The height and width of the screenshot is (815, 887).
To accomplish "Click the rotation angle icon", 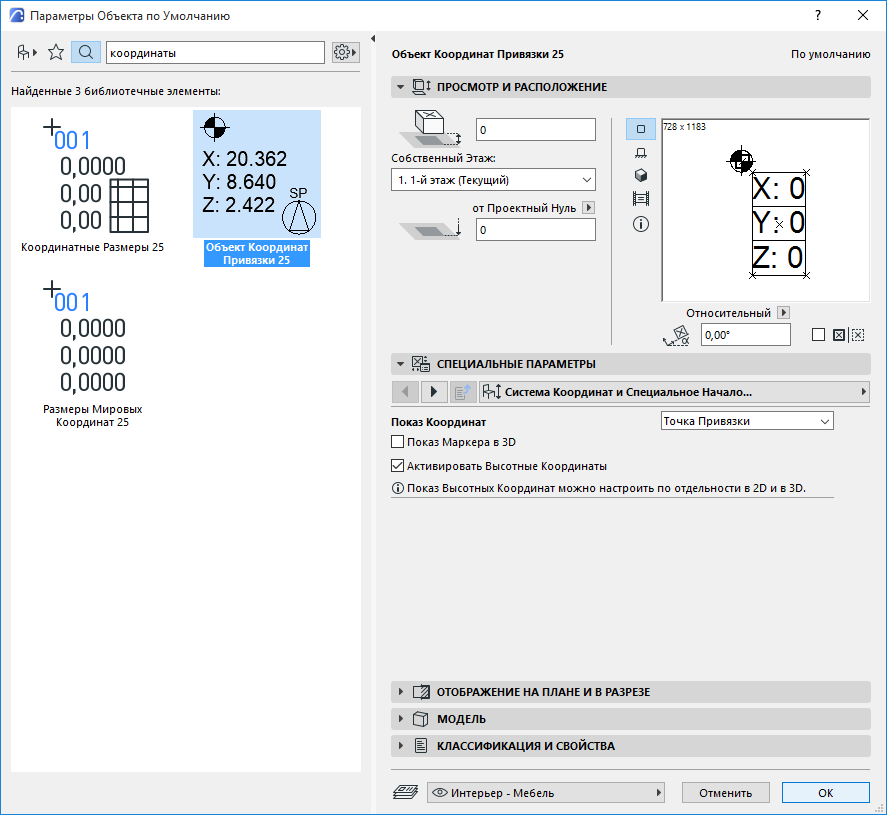I will coord(676,335).
